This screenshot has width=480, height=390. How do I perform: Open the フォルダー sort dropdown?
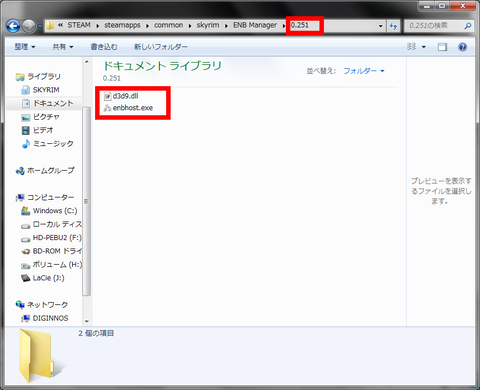tap(364, 71)
